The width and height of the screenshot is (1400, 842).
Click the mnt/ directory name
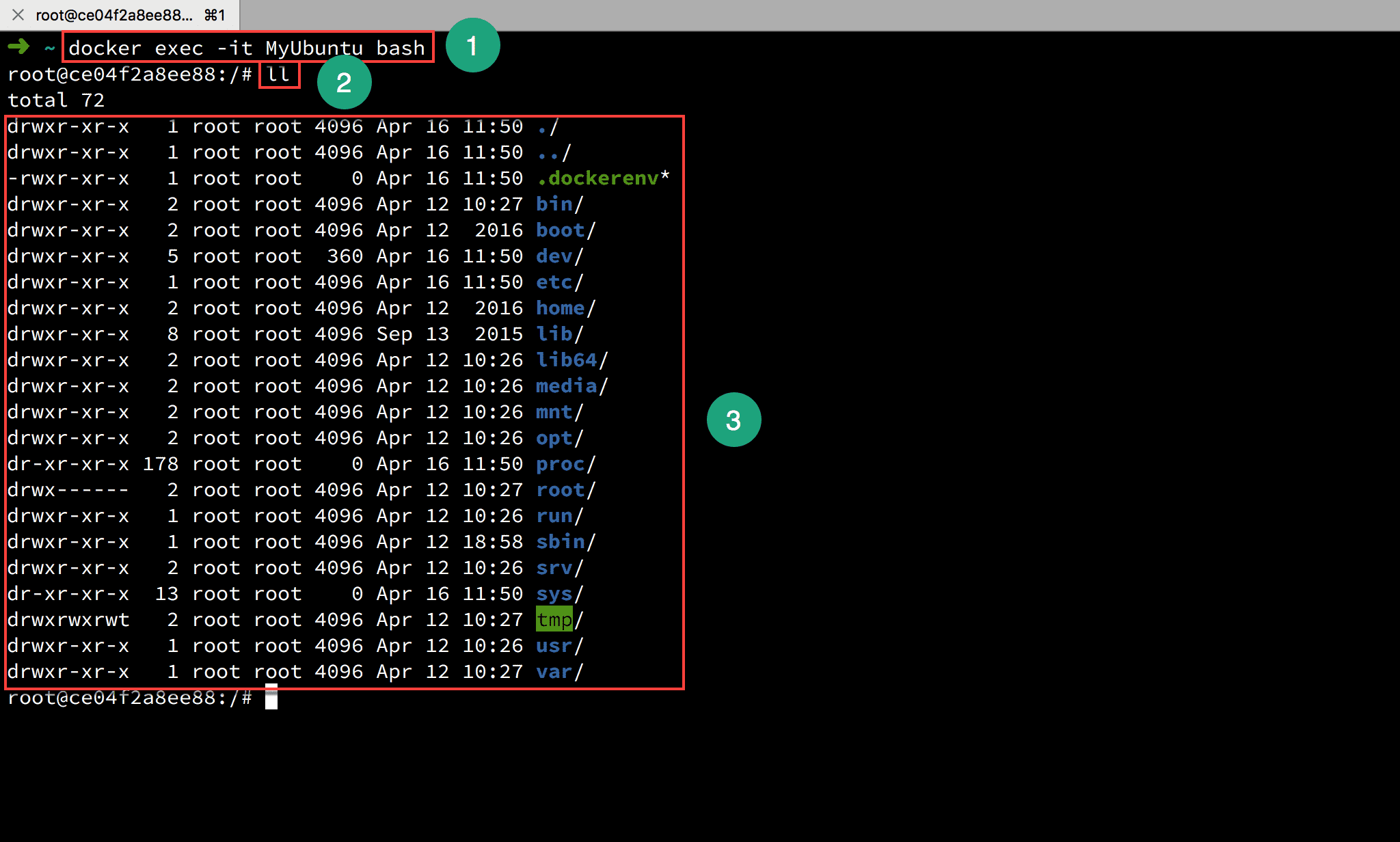(x=560, y=412)
